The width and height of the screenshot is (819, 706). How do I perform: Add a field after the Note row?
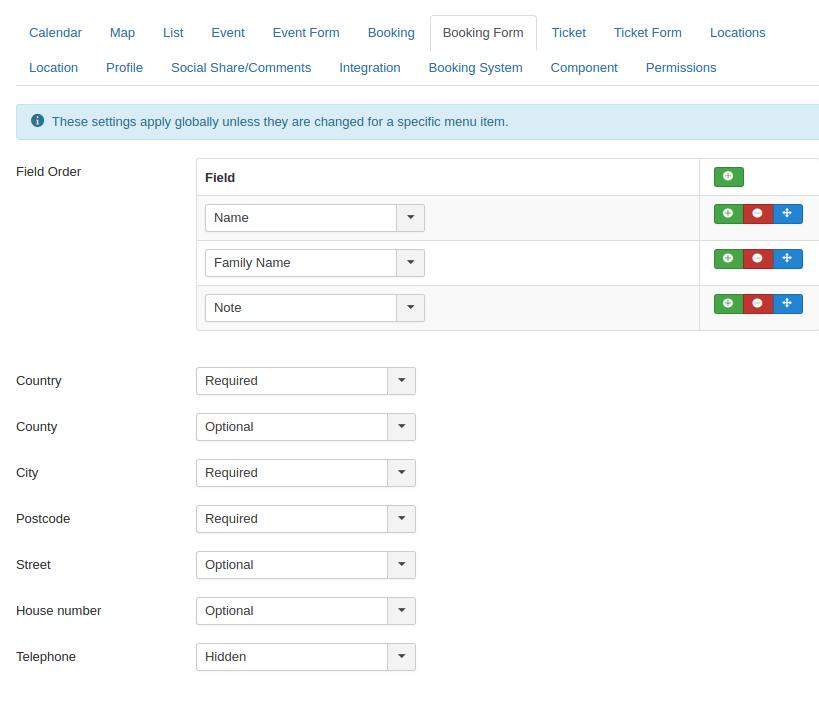[x=728, y=304]
